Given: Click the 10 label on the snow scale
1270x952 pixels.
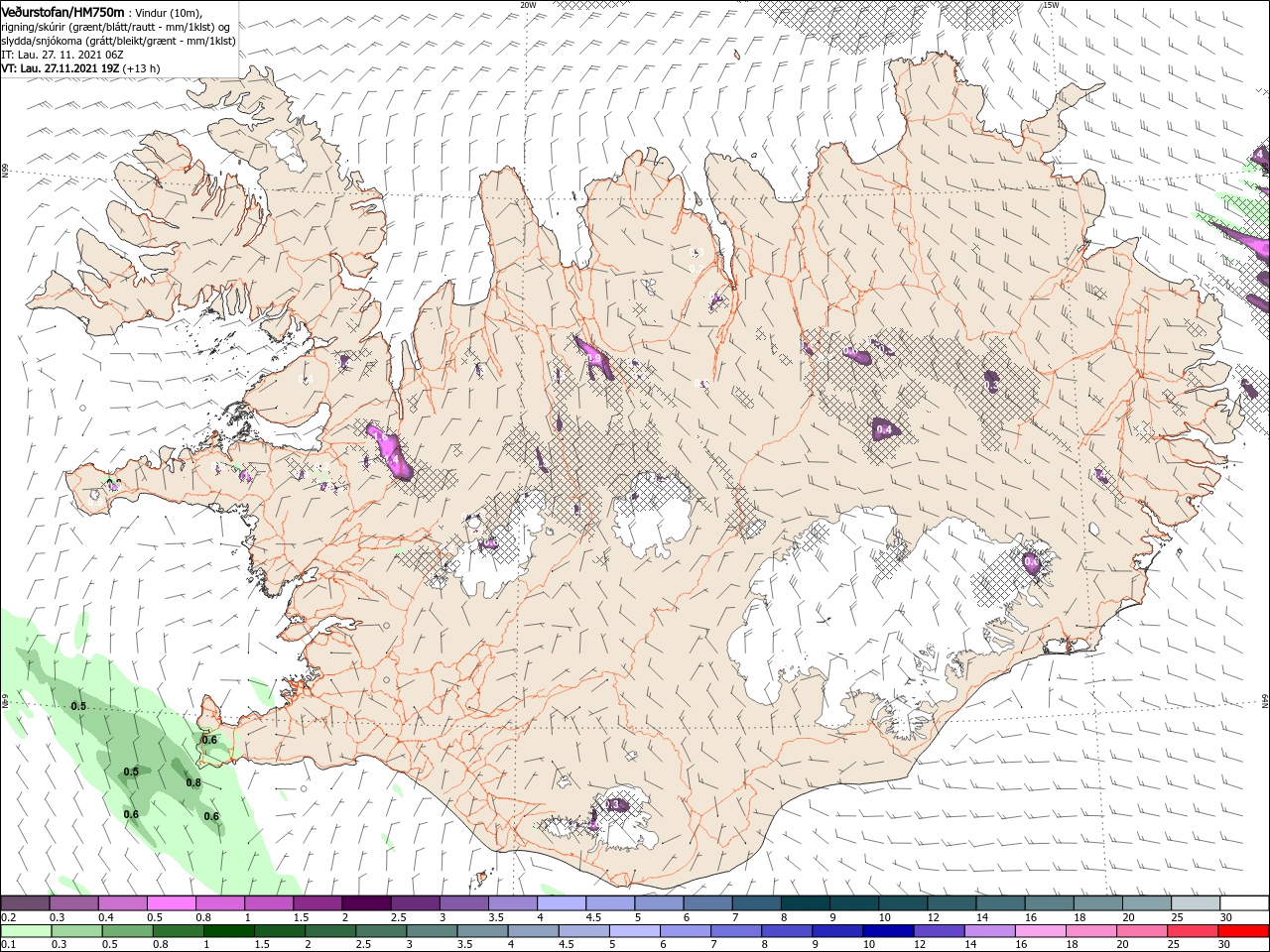Looking at the screenshot, I should pyautogui.click(x=883, y=917).
